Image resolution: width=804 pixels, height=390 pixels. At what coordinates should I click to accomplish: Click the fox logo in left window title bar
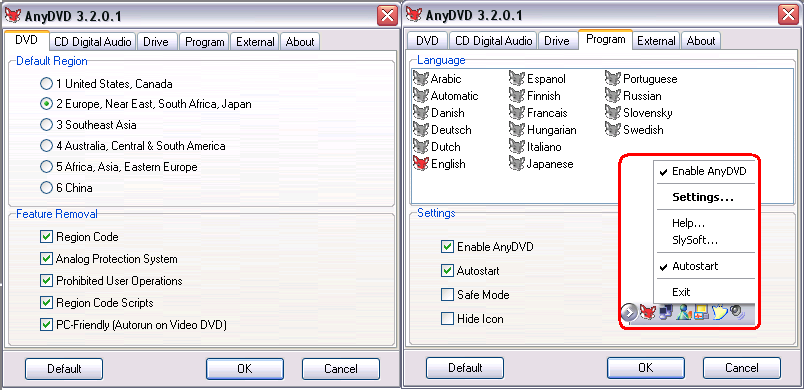(x=13, y=16)
